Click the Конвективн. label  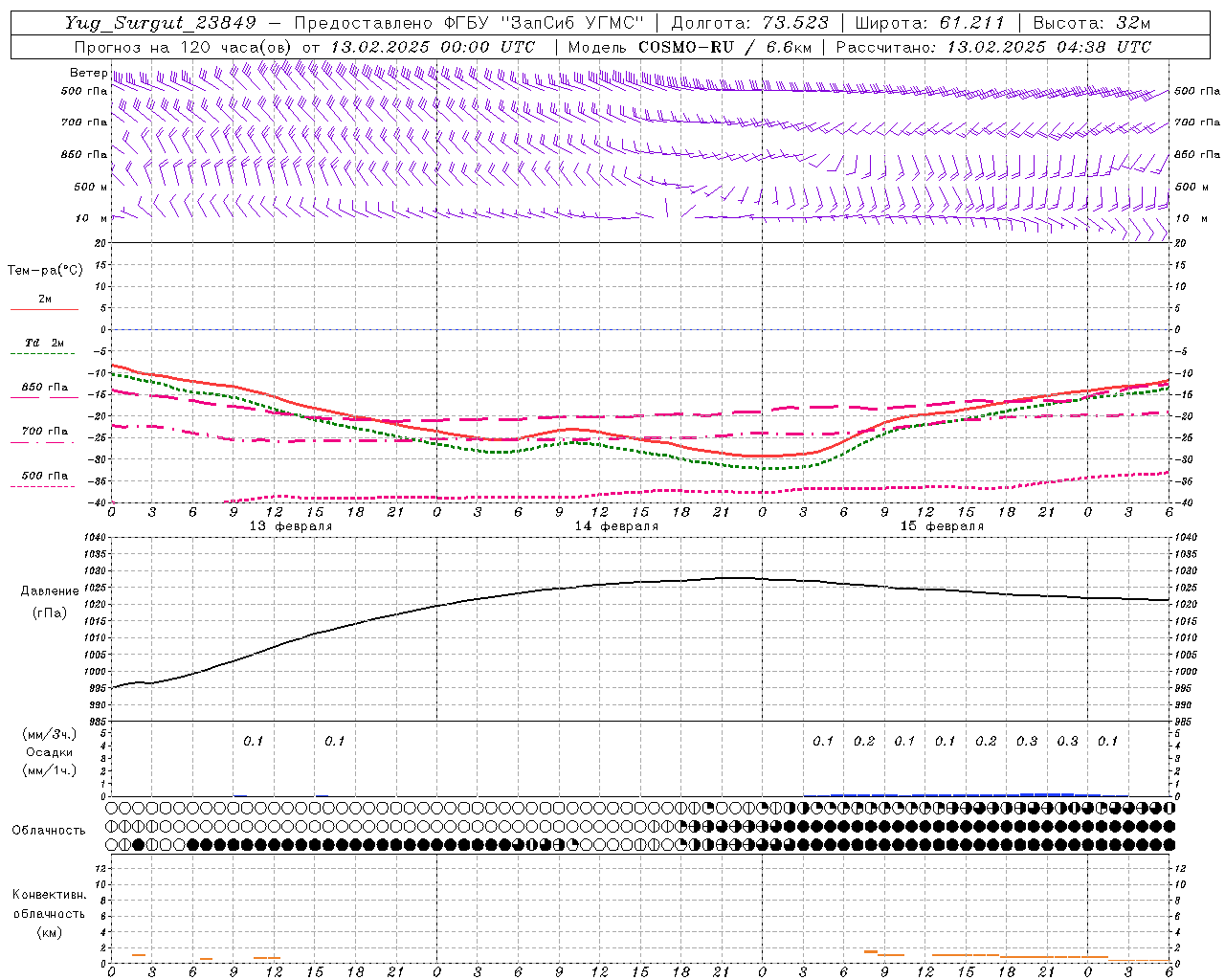[49, 894]
